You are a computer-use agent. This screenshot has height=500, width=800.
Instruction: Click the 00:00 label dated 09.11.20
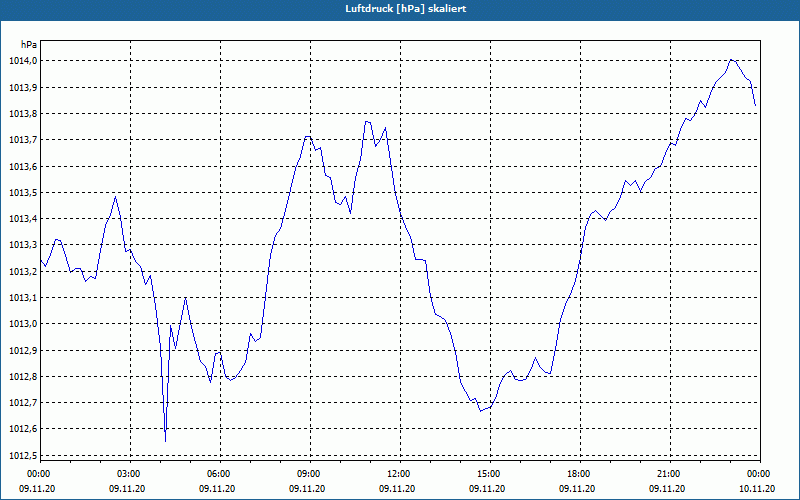click(38, 474)
